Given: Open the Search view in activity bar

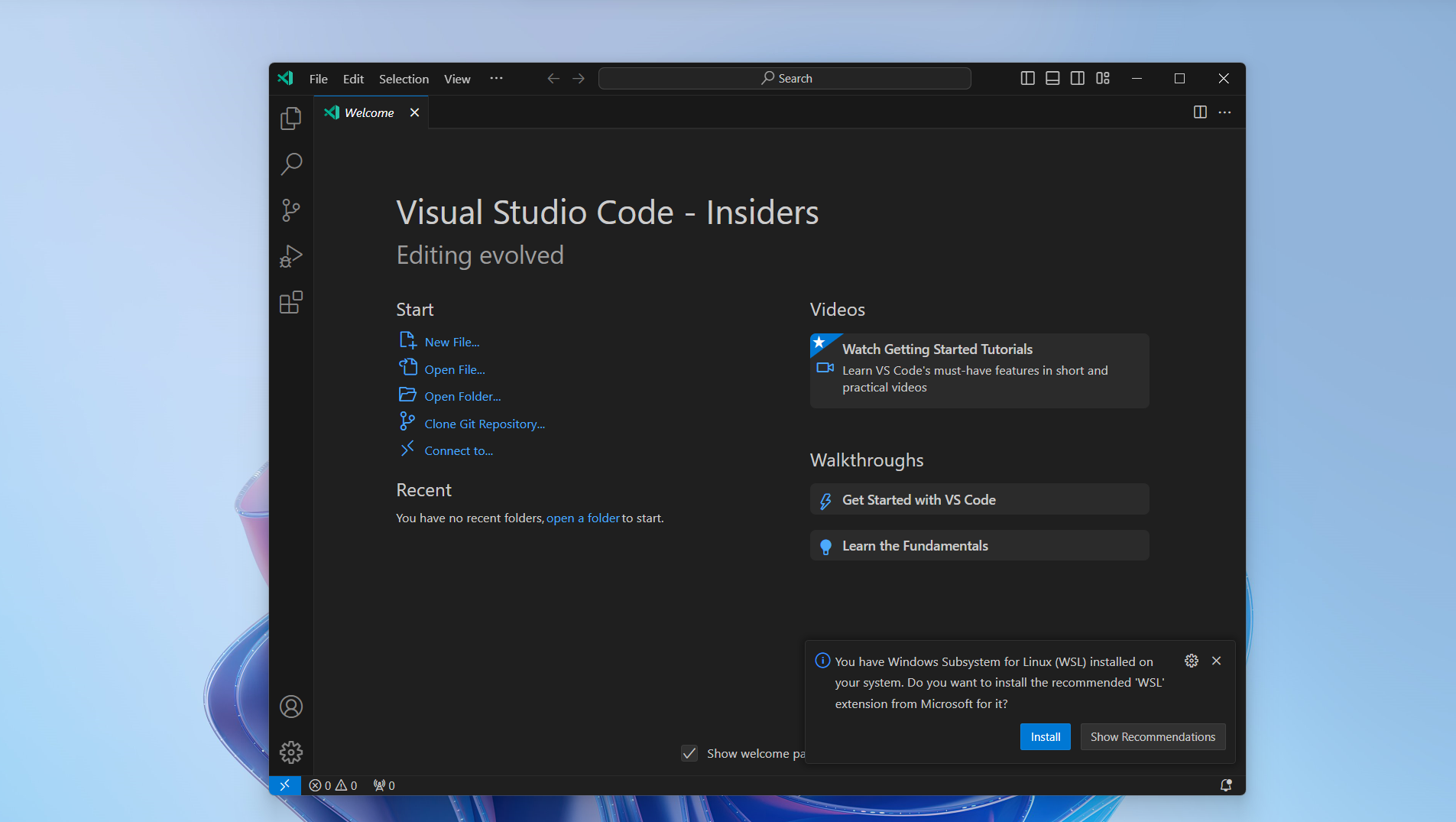Looking at the screenshot, I should 290,164.
